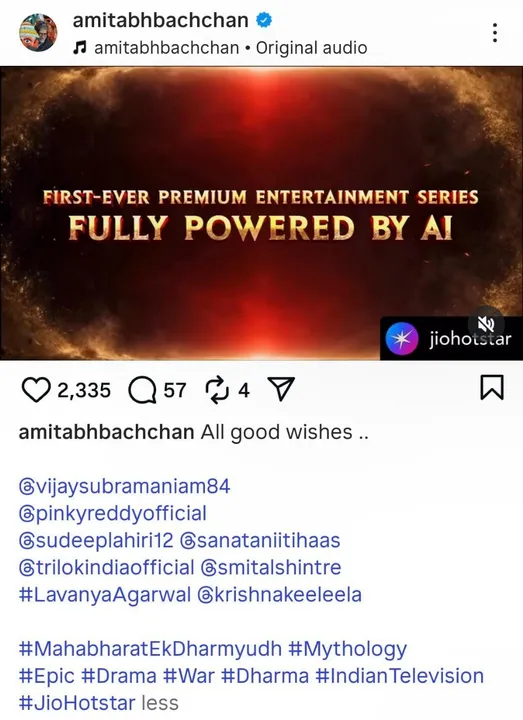Share the post with the paper plane icon
Screen dimensions: 523x720
click(x=281, y=390)
